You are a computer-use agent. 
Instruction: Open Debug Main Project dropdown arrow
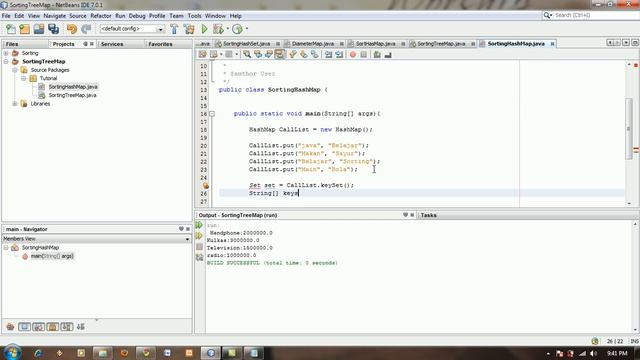pyautogui.click(x=227, y=29)
